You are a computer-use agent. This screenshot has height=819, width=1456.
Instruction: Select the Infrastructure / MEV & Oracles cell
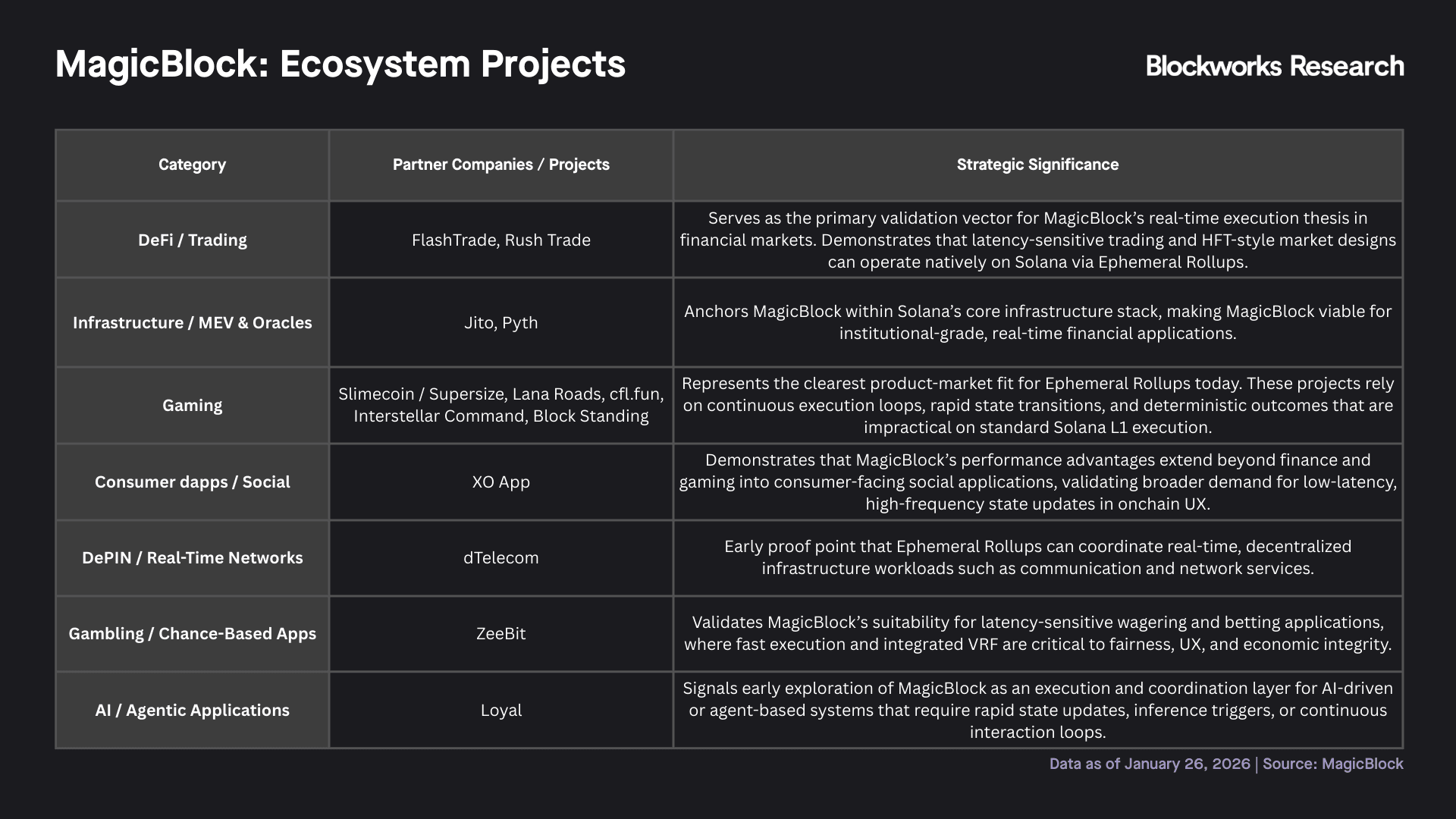tap(193, 322)
